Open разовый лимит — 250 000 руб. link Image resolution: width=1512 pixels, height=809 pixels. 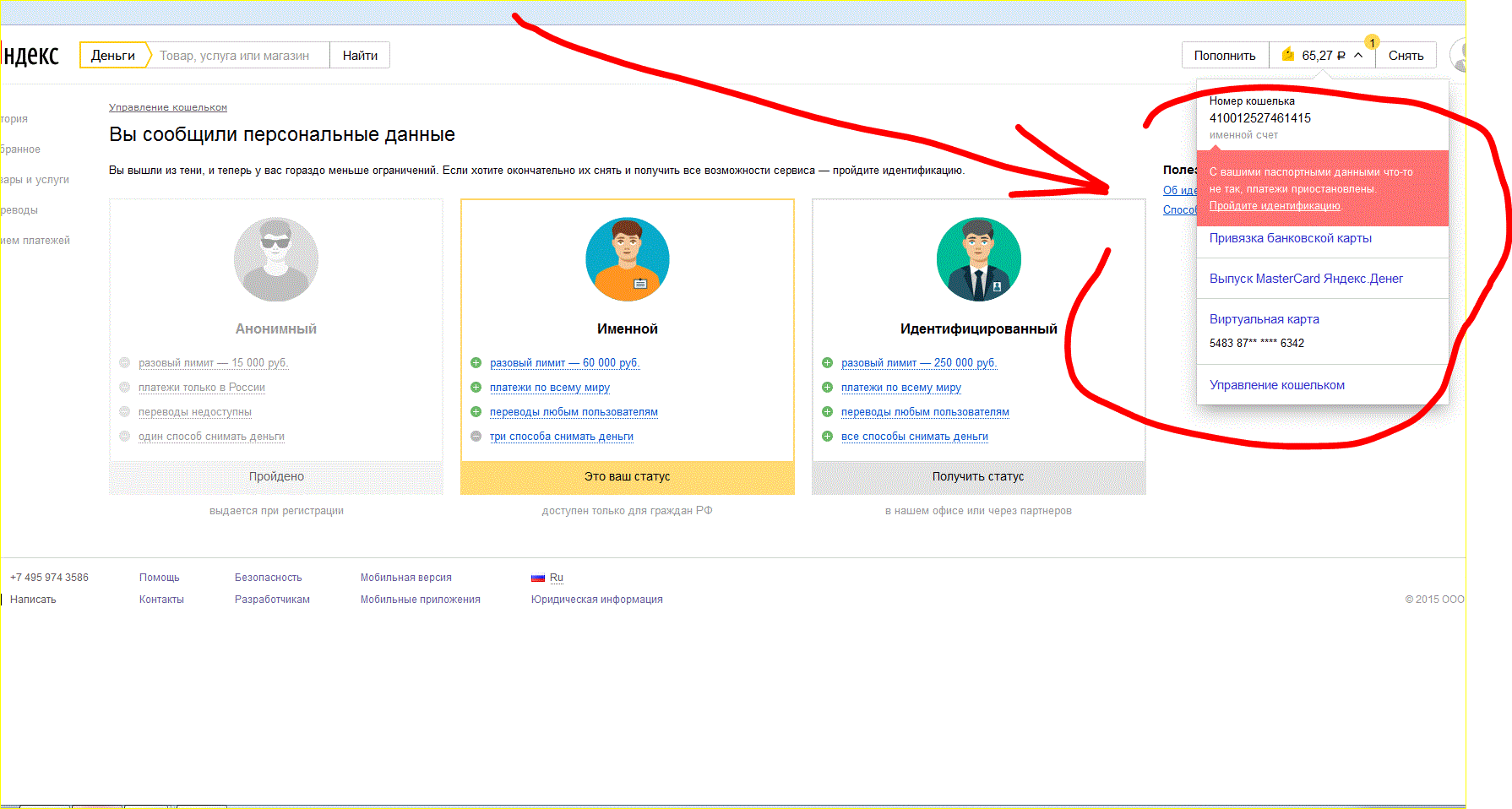(919, 363)
